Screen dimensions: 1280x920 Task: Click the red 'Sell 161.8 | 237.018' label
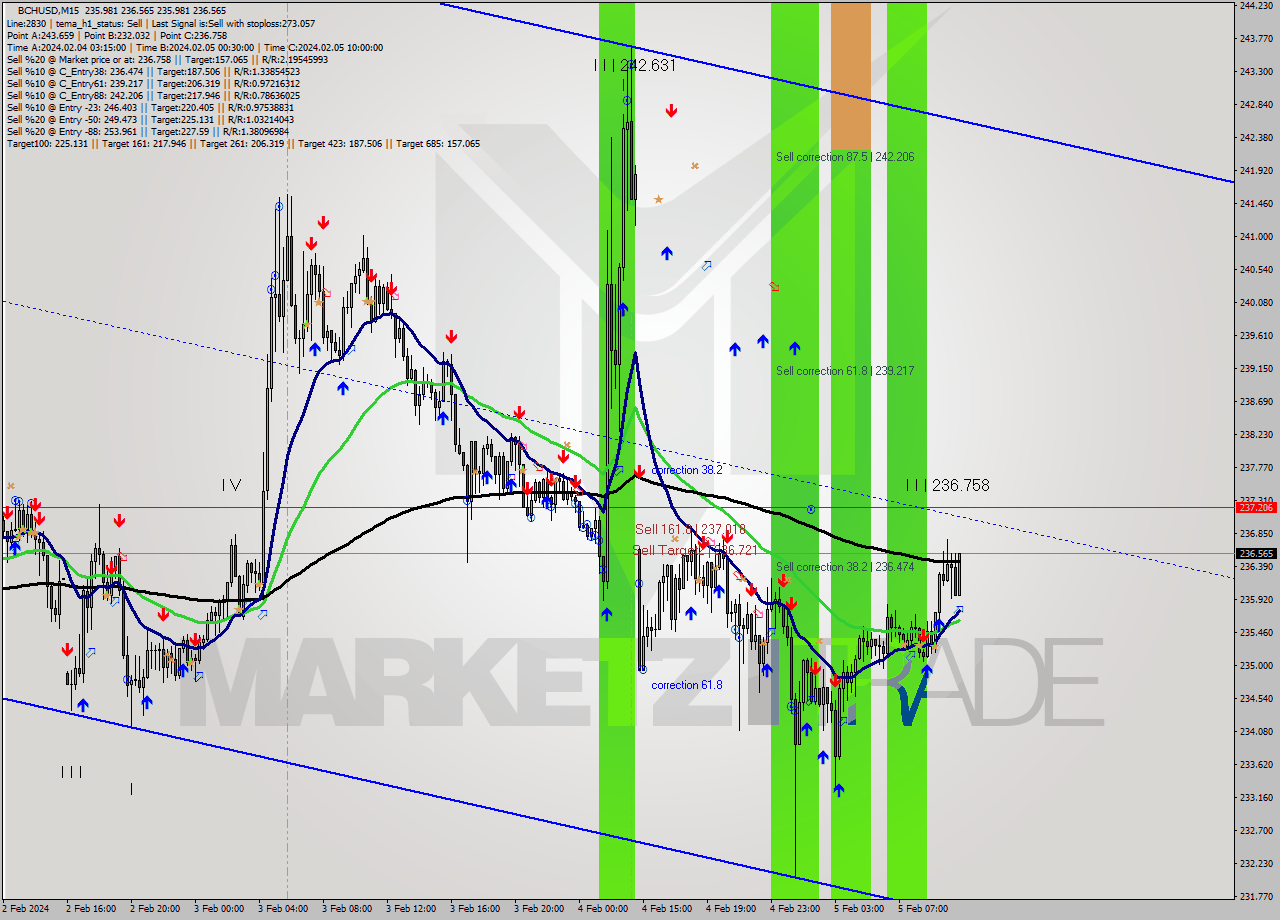[690, 529]
